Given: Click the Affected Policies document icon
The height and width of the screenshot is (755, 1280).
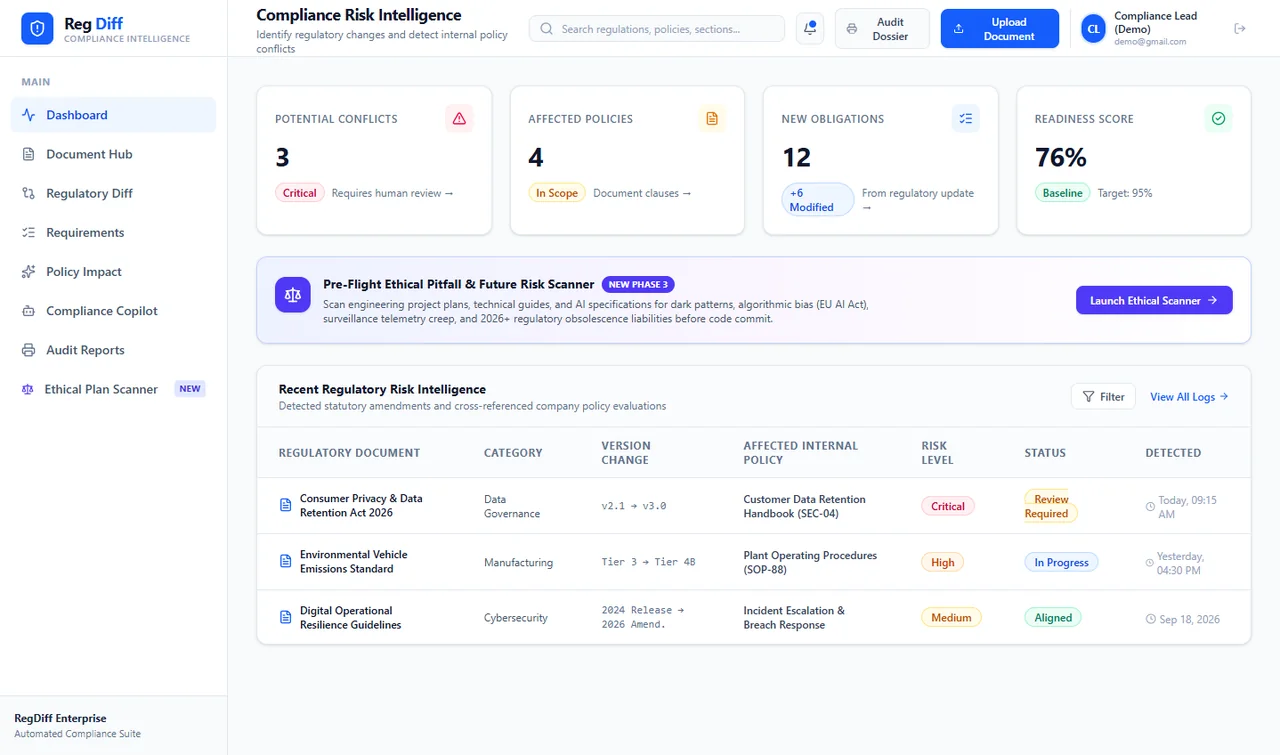Looking at the screenshot, I should pos(712,118).
